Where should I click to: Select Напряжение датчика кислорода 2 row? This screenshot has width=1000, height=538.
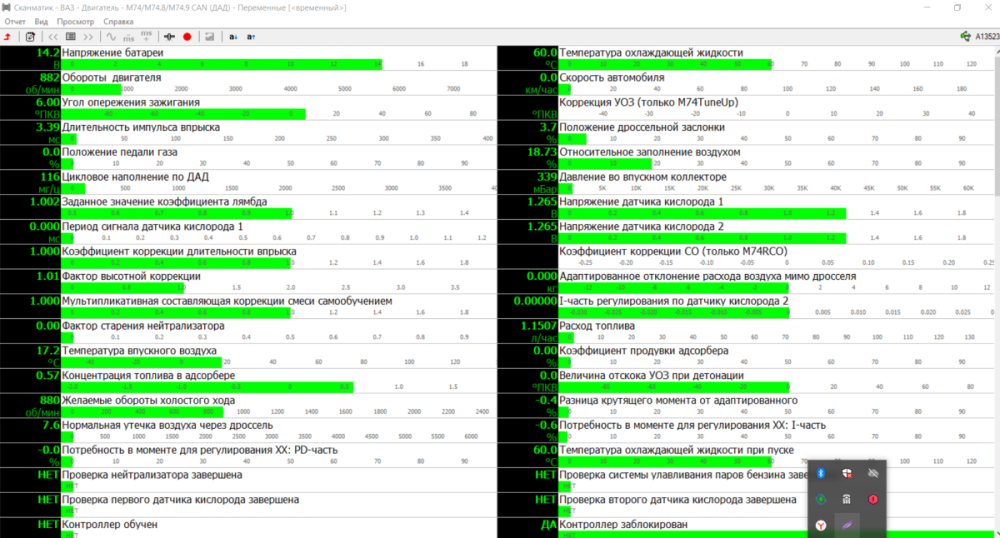click(746, 232)
